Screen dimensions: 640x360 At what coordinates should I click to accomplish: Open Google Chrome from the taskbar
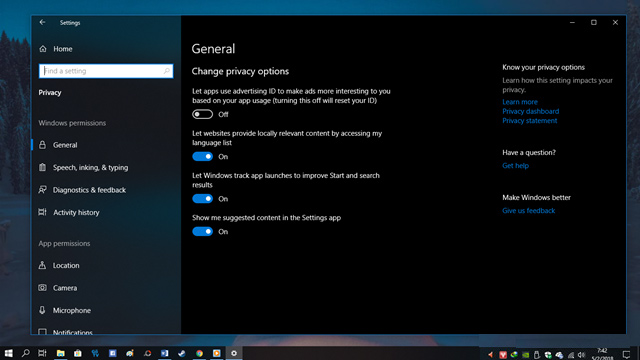(x=199, y=353)
